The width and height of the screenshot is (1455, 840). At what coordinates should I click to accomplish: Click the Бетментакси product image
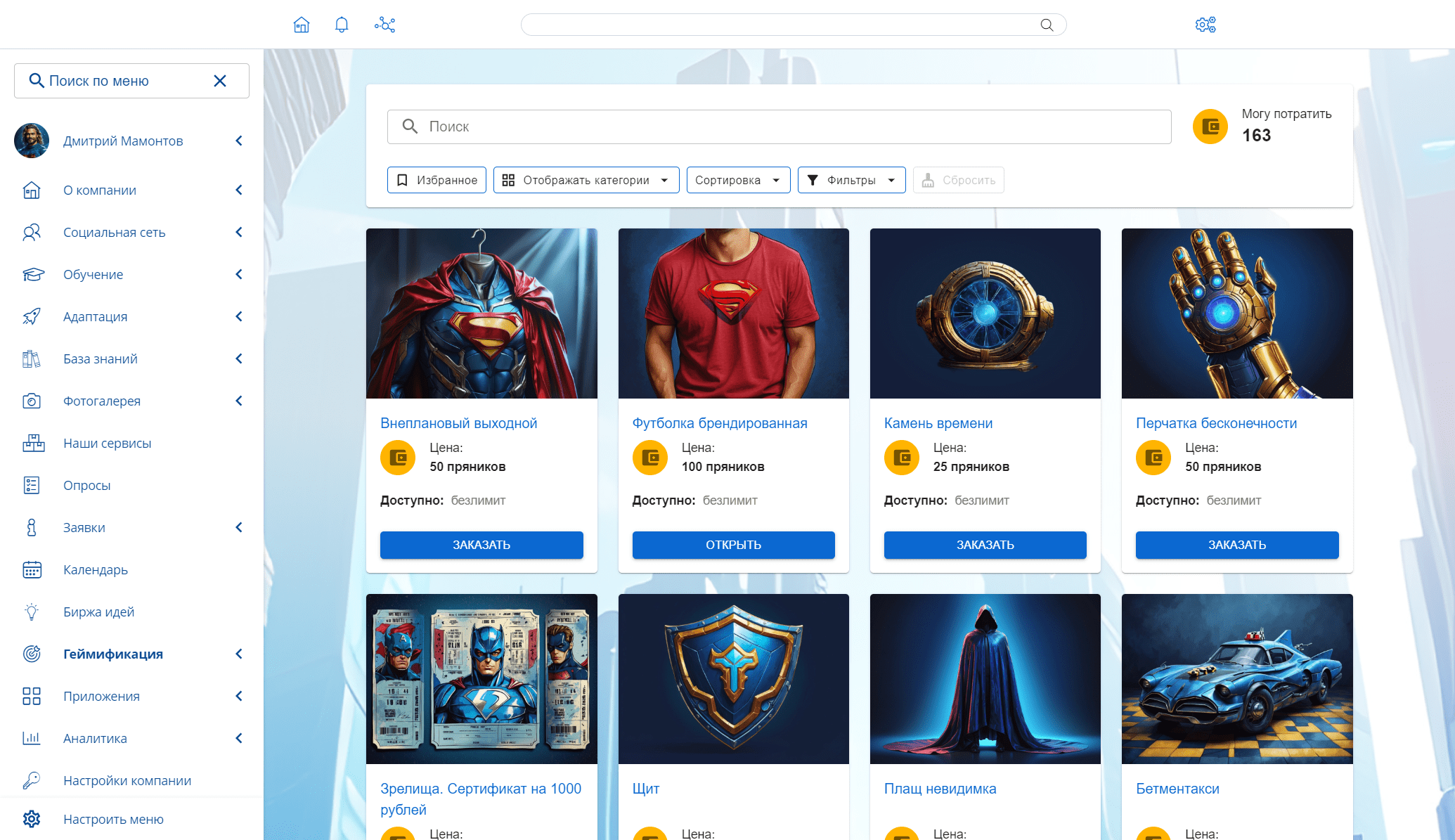1236,678
